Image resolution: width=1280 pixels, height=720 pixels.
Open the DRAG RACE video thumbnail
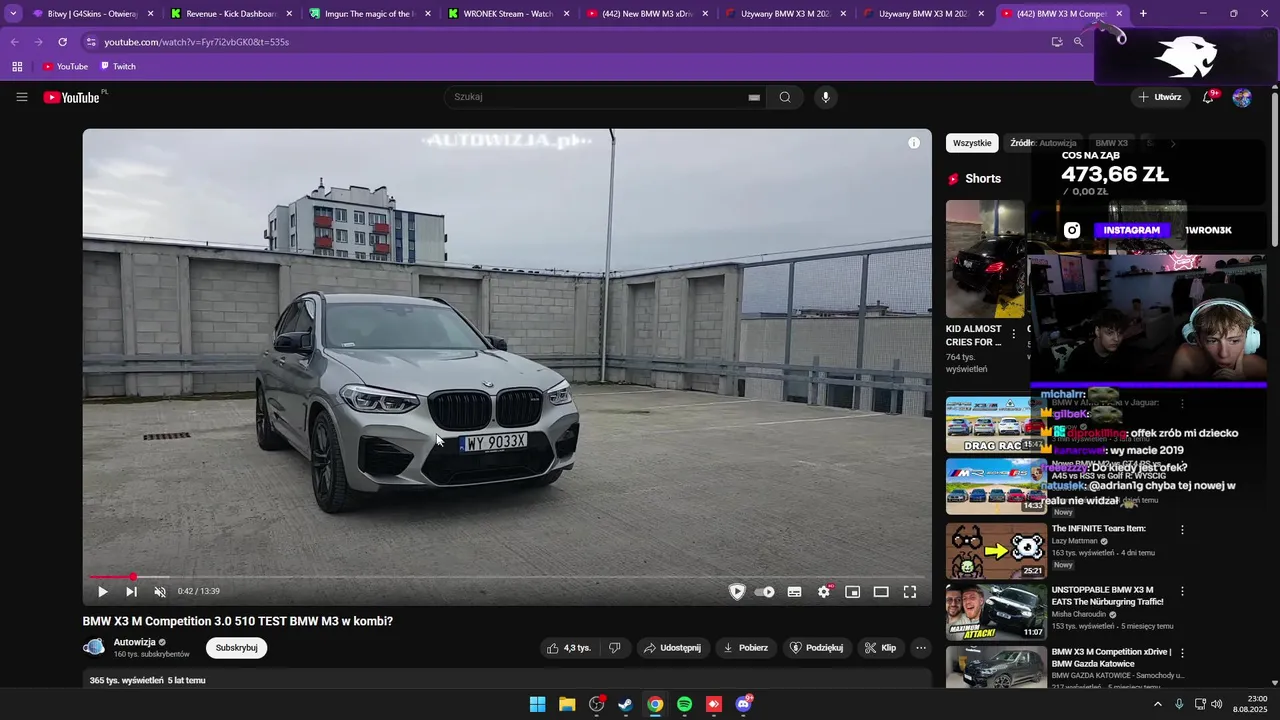coord(996,424)
